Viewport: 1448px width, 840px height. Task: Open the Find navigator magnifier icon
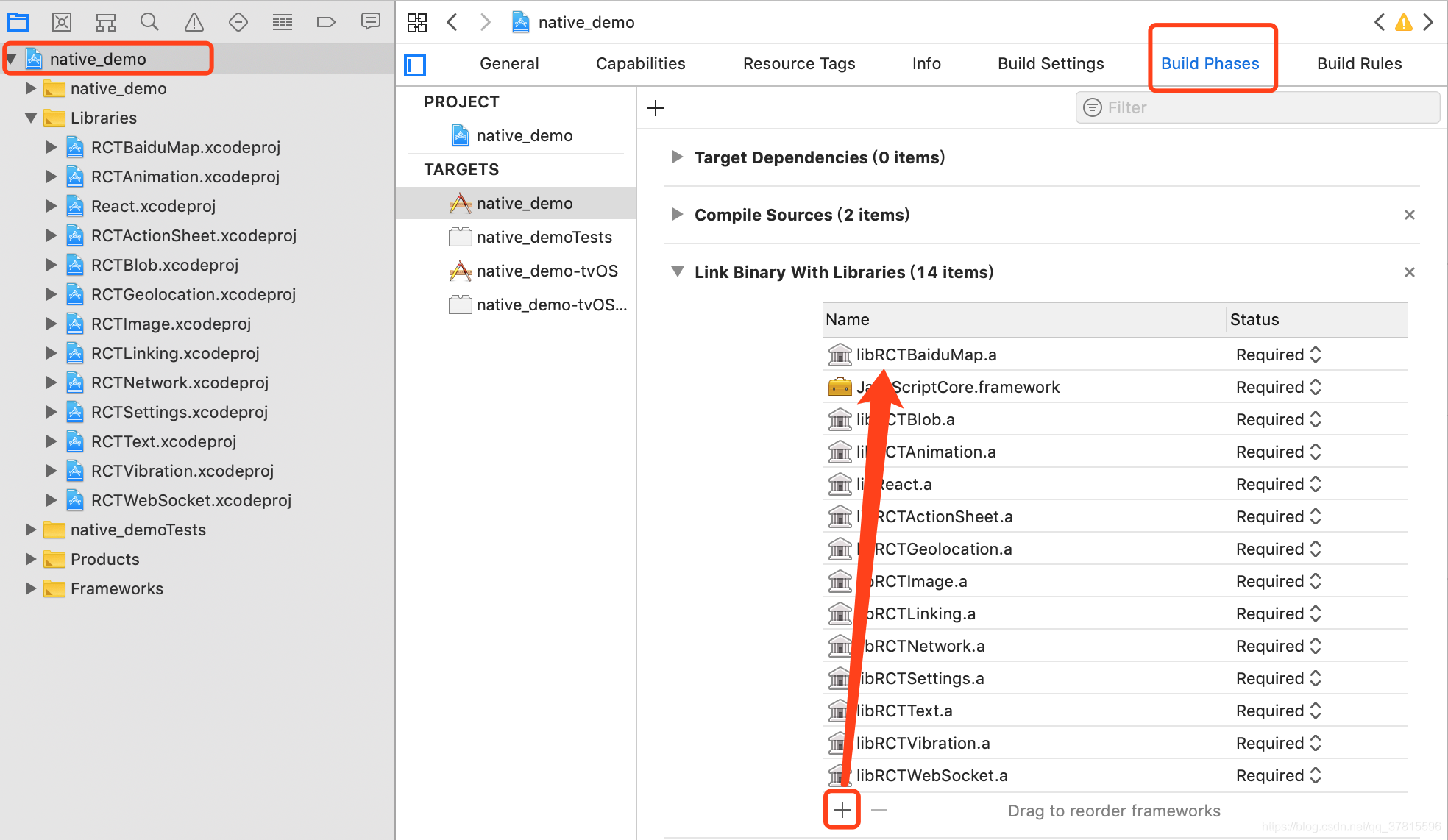(x=150, y=22)
